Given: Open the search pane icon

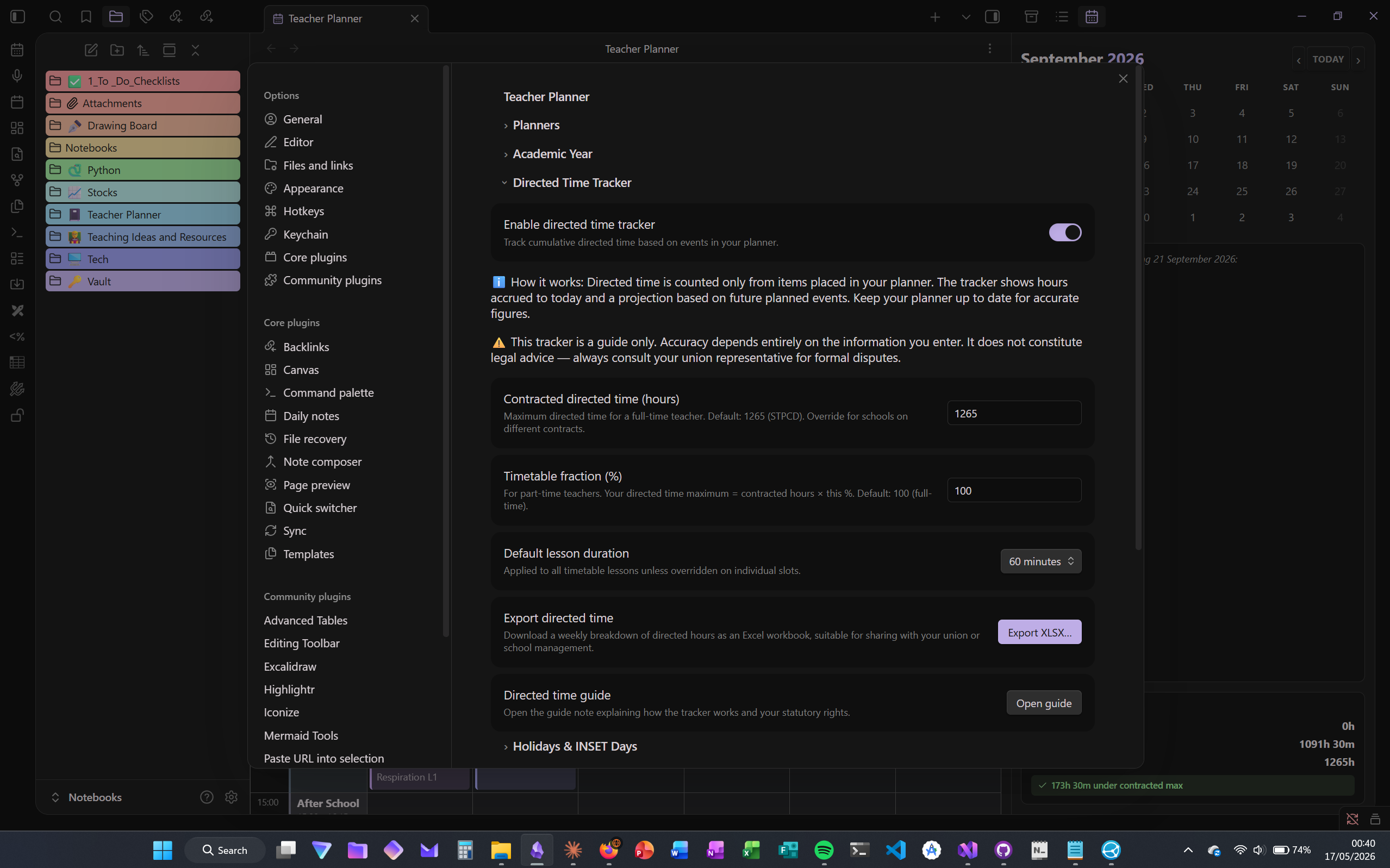Looking at the screenshot, I should click(x=55, y=17).
